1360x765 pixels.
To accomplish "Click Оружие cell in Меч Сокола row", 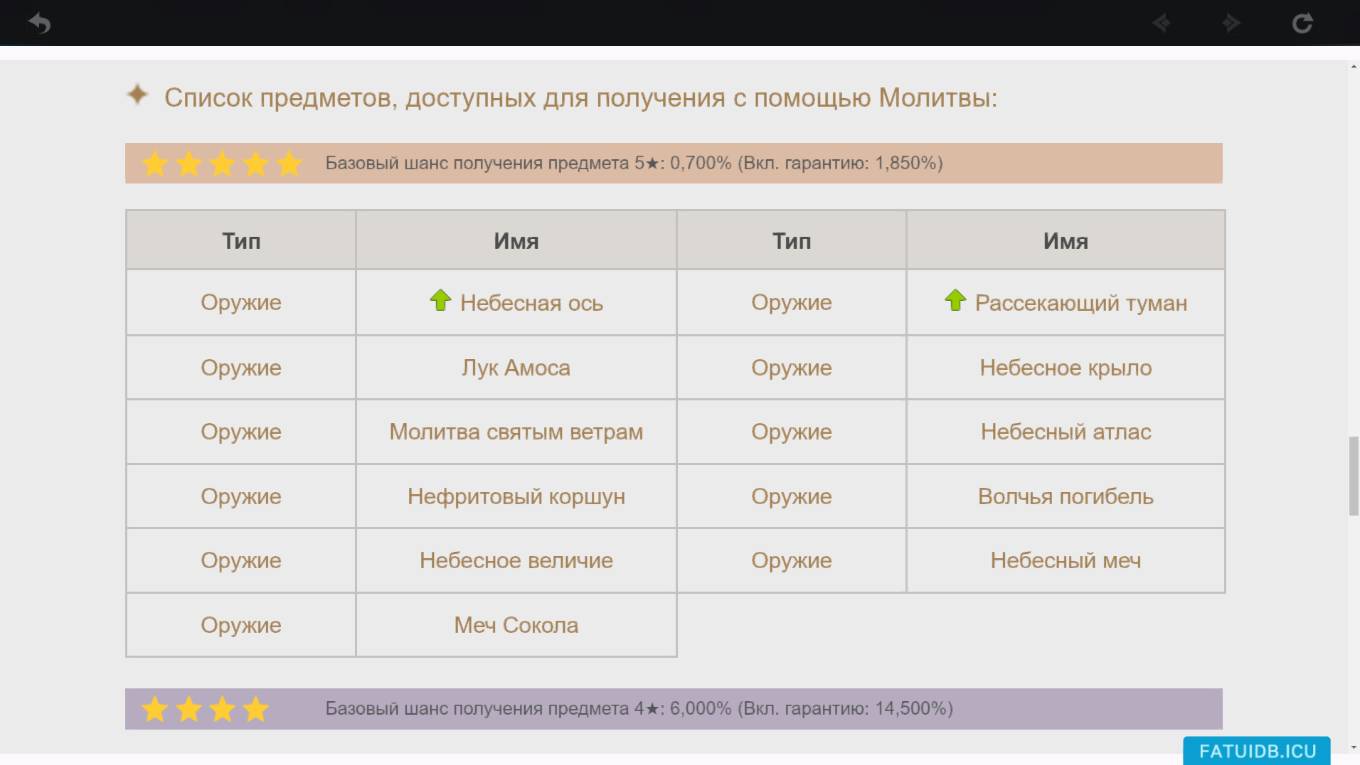I will (x=241, y=625).
